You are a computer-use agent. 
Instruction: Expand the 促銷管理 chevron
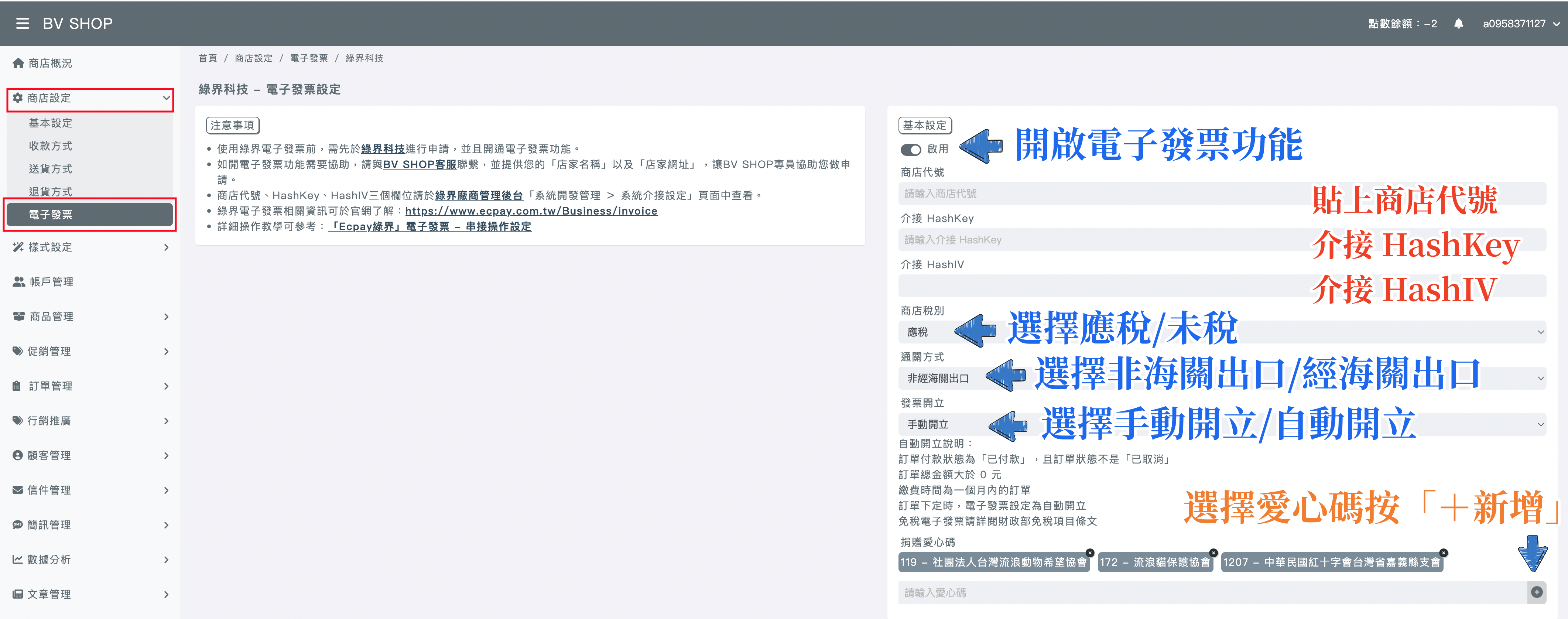pyautogui.click(x=166, y=351)
